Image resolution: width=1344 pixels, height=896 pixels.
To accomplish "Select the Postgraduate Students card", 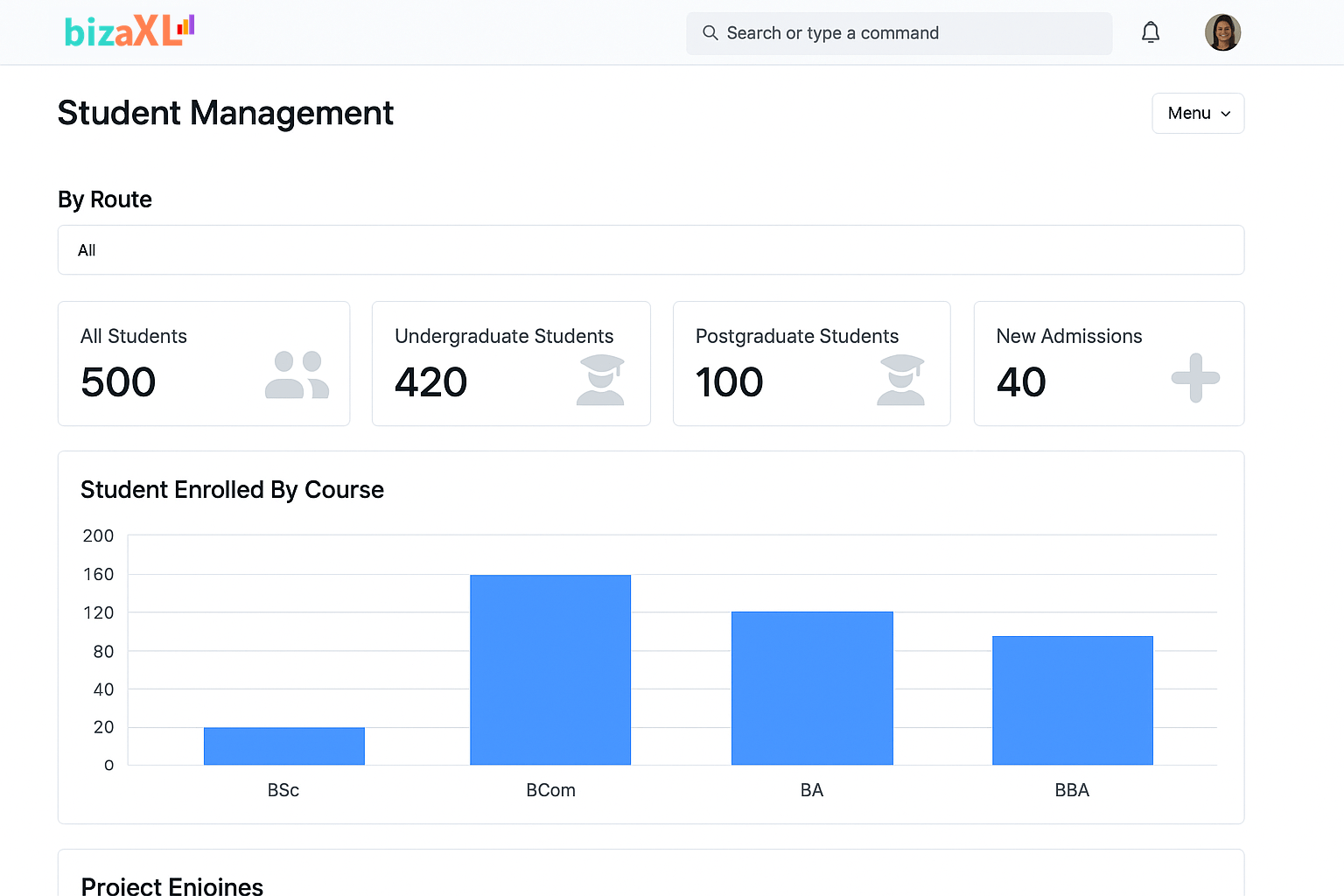I will point(811,363).
